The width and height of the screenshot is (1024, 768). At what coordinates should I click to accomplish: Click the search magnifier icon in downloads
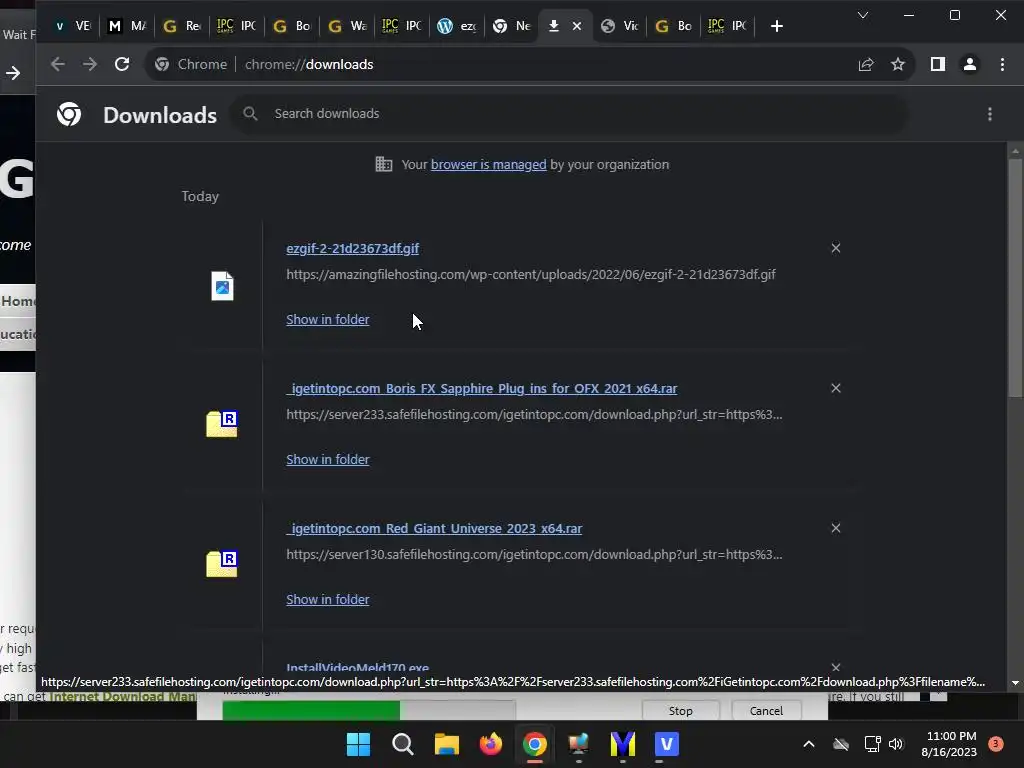[250, 114]
